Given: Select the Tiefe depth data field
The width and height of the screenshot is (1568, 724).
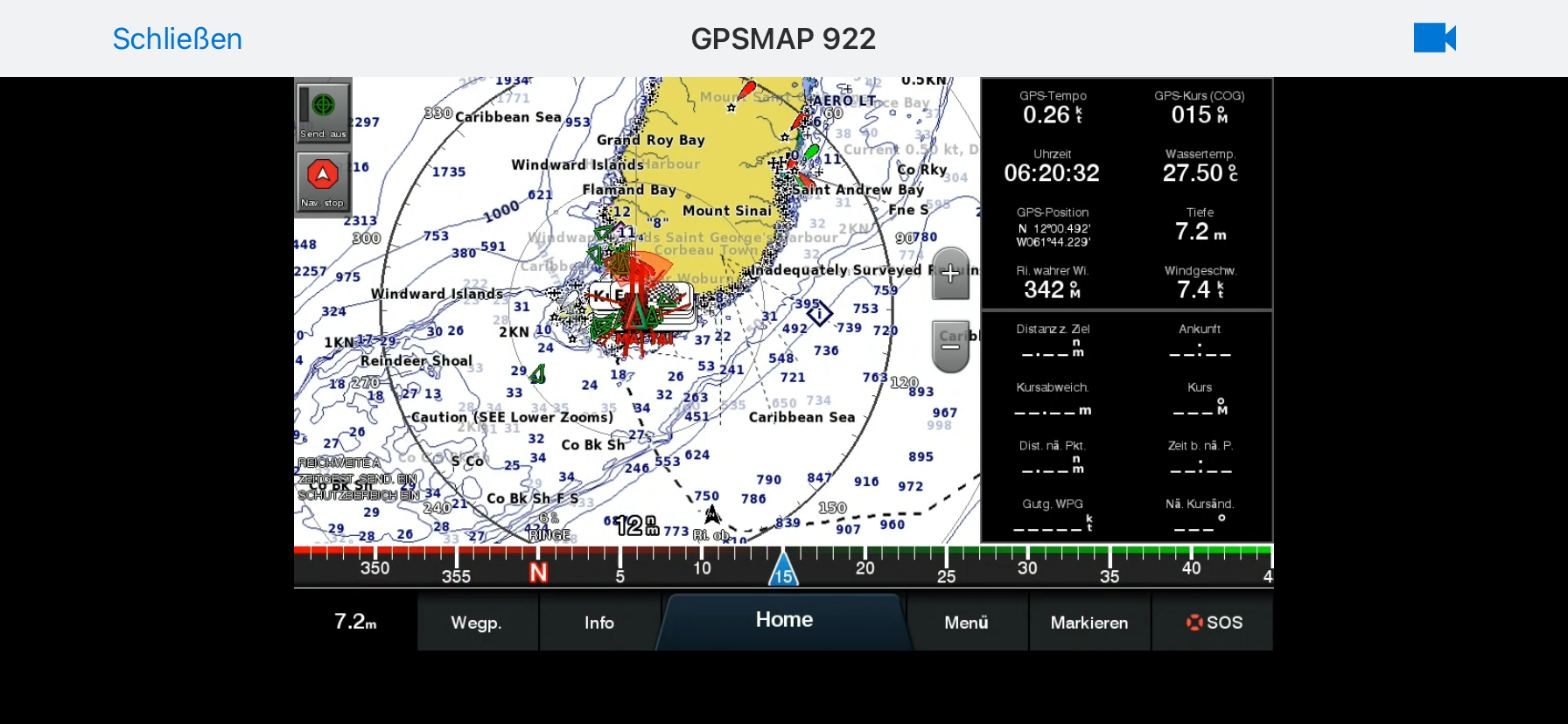Looking at the screenshot, I should point(1200,225).
